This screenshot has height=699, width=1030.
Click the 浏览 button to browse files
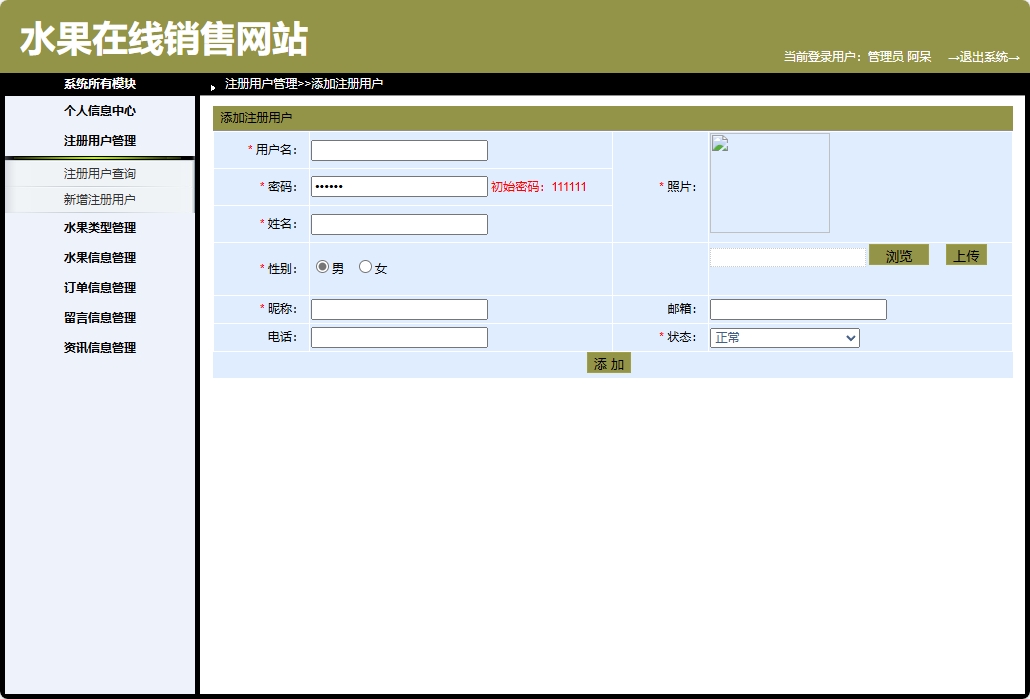(x=899, y=255)
